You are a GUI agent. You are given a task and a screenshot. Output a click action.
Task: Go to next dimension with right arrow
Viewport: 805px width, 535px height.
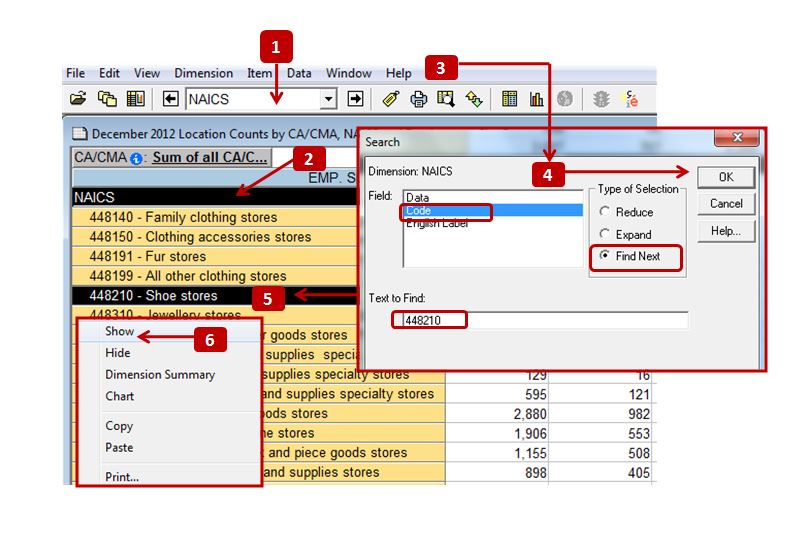coord(355,99)
